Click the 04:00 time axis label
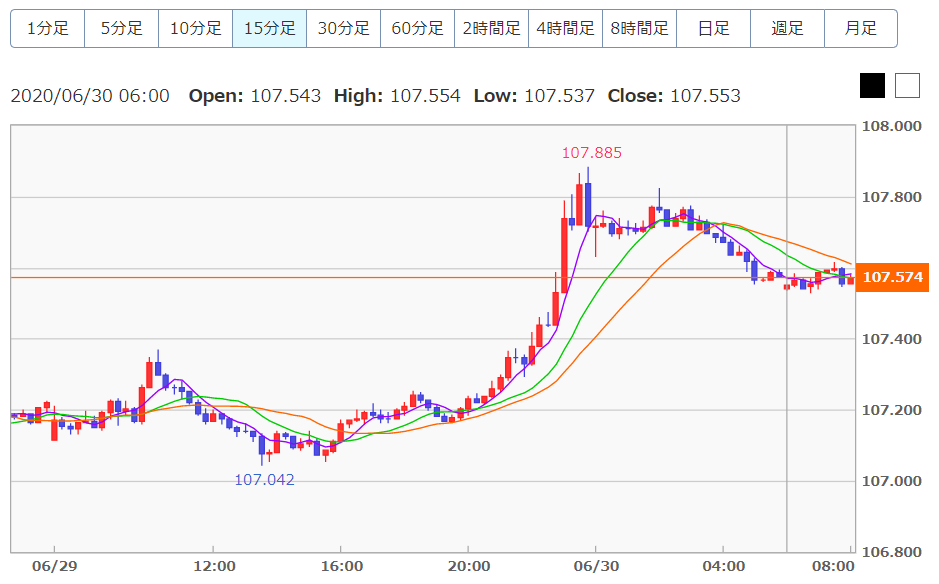Viewport: 939px width, 584px height. (x=724, y=567)
